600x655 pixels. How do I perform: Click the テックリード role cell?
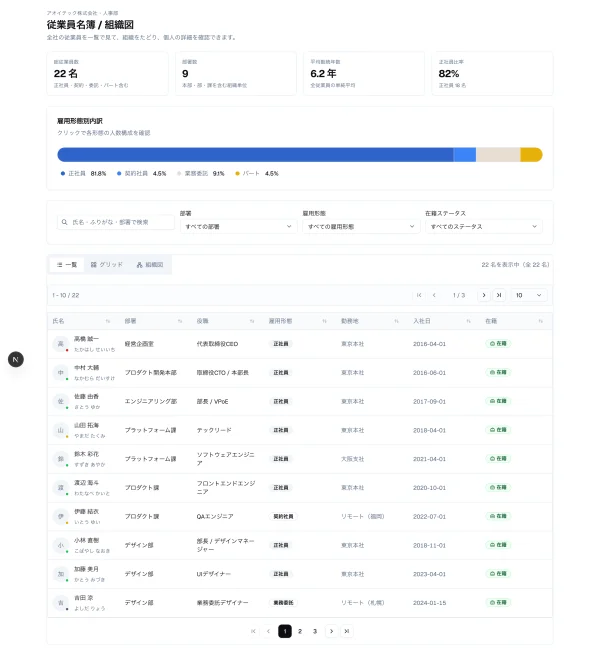214,430
